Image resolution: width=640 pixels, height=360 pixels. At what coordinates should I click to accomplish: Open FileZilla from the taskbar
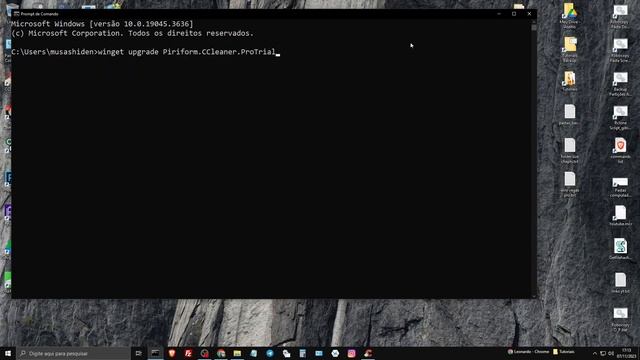188,353
